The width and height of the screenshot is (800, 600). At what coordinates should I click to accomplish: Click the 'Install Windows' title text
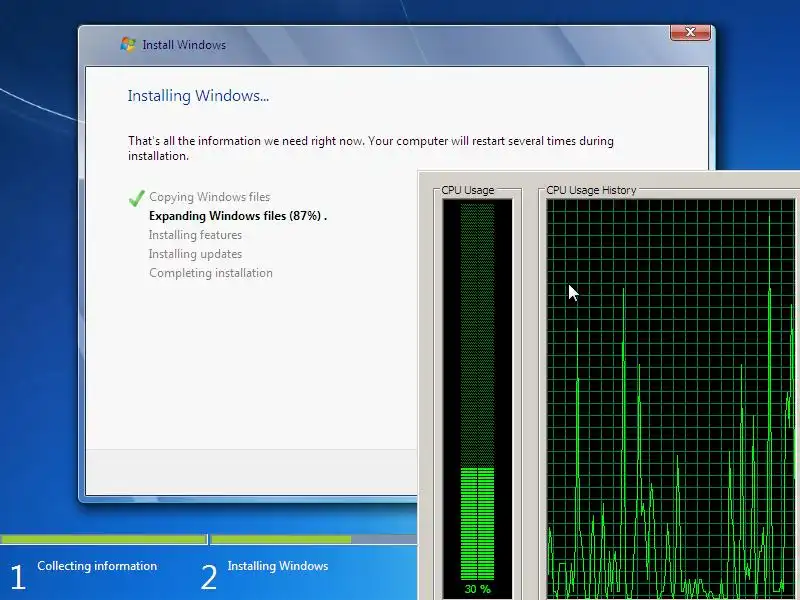click(184, 45)
